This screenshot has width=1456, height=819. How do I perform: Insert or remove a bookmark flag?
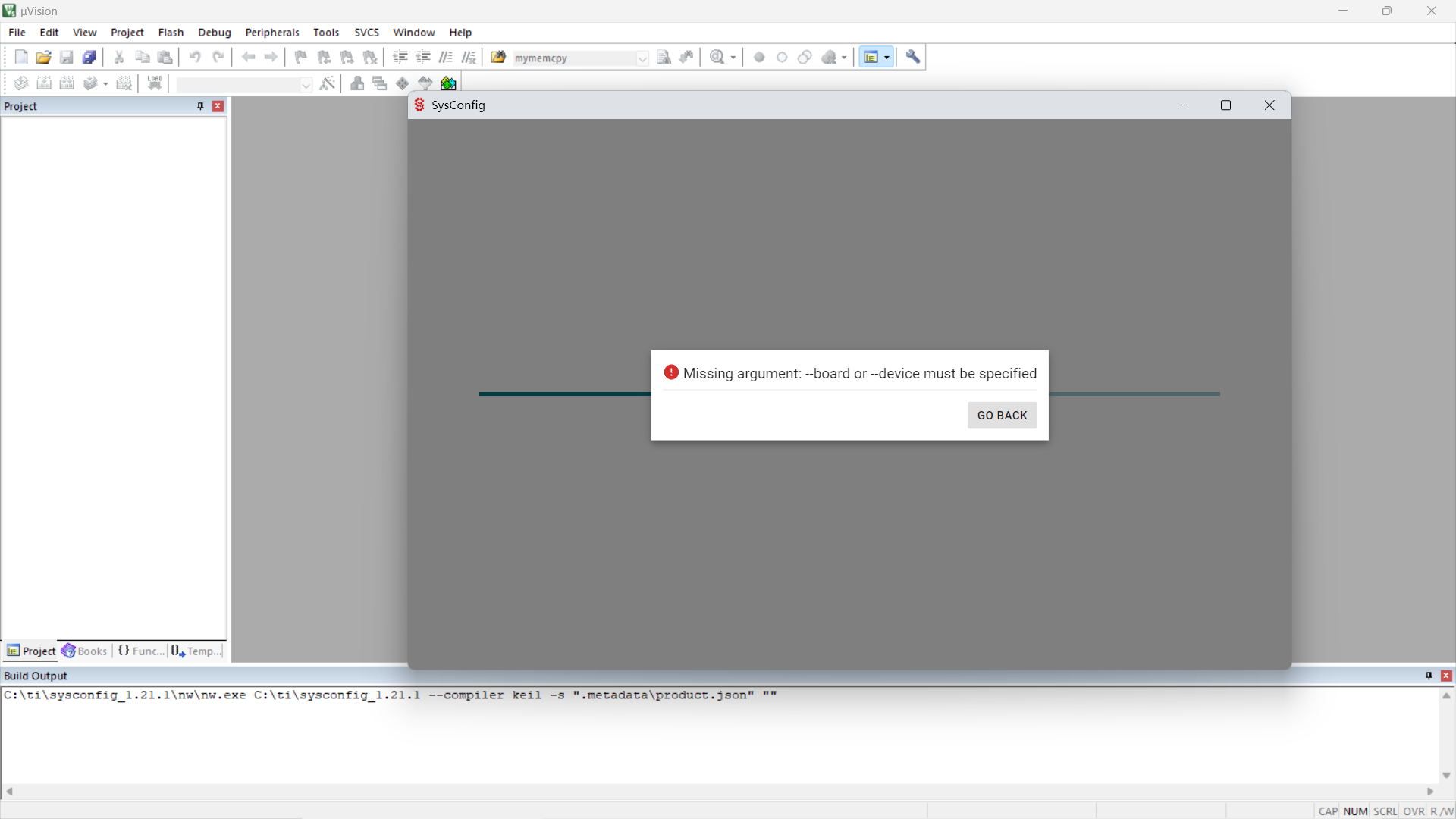301,57
